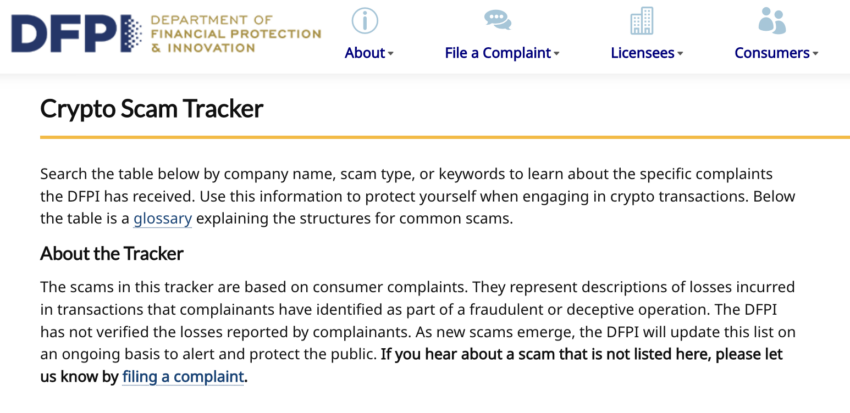This screenshot has width=850, height=413.
Task: Open the About menu label
Action: 364,53
